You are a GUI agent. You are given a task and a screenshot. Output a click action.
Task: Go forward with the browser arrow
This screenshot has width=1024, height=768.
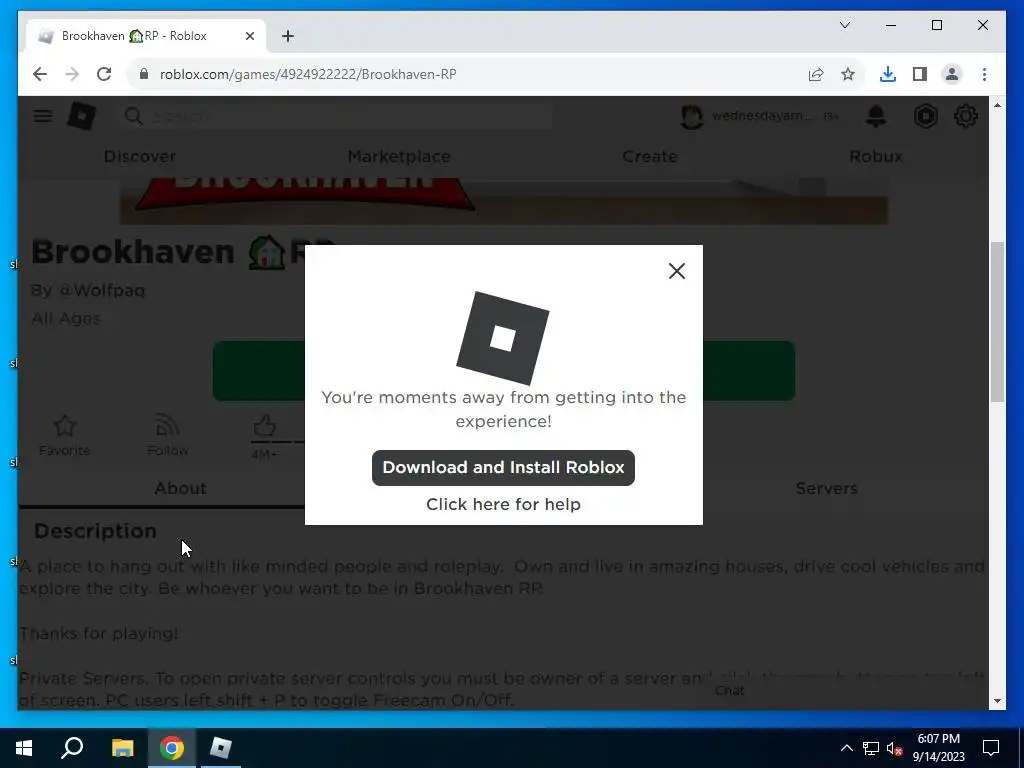point(72,74)
